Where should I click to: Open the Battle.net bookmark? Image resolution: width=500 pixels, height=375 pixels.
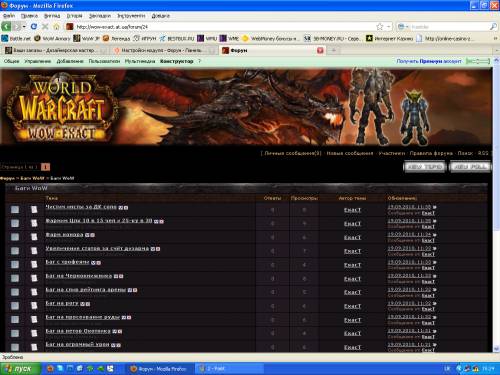click(x=16, y=38)
